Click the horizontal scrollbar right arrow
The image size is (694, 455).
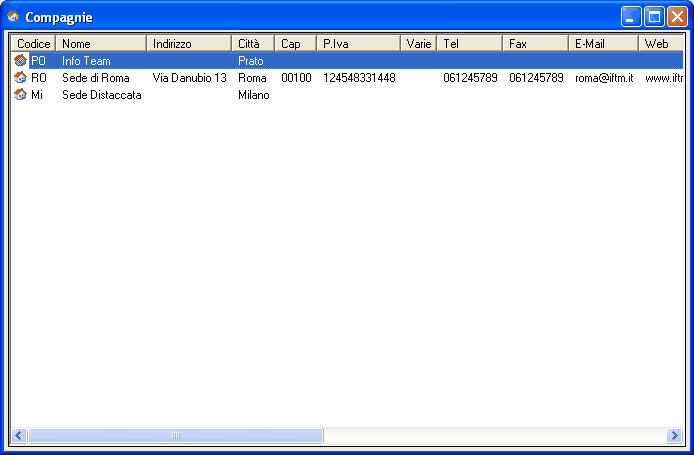675,436
